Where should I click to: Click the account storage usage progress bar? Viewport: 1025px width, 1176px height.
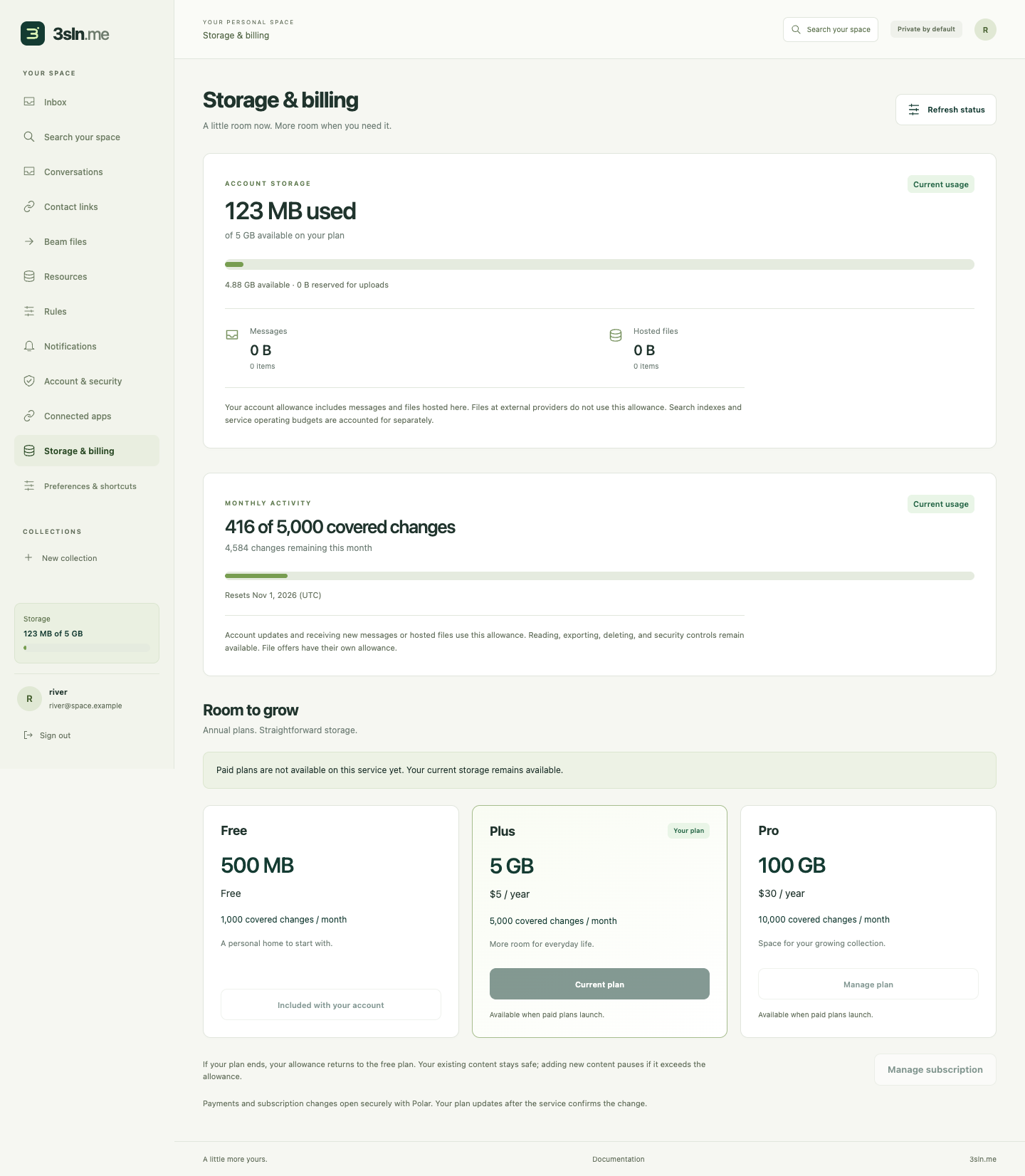coord(599,264)
